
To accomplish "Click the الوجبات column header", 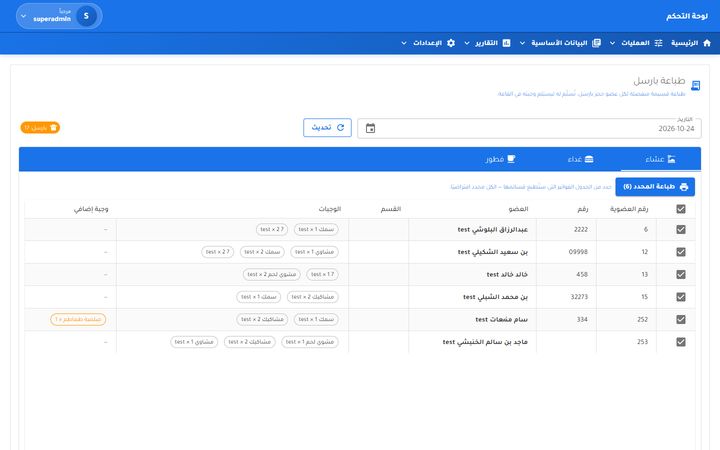I will click(x=330, y=209).
